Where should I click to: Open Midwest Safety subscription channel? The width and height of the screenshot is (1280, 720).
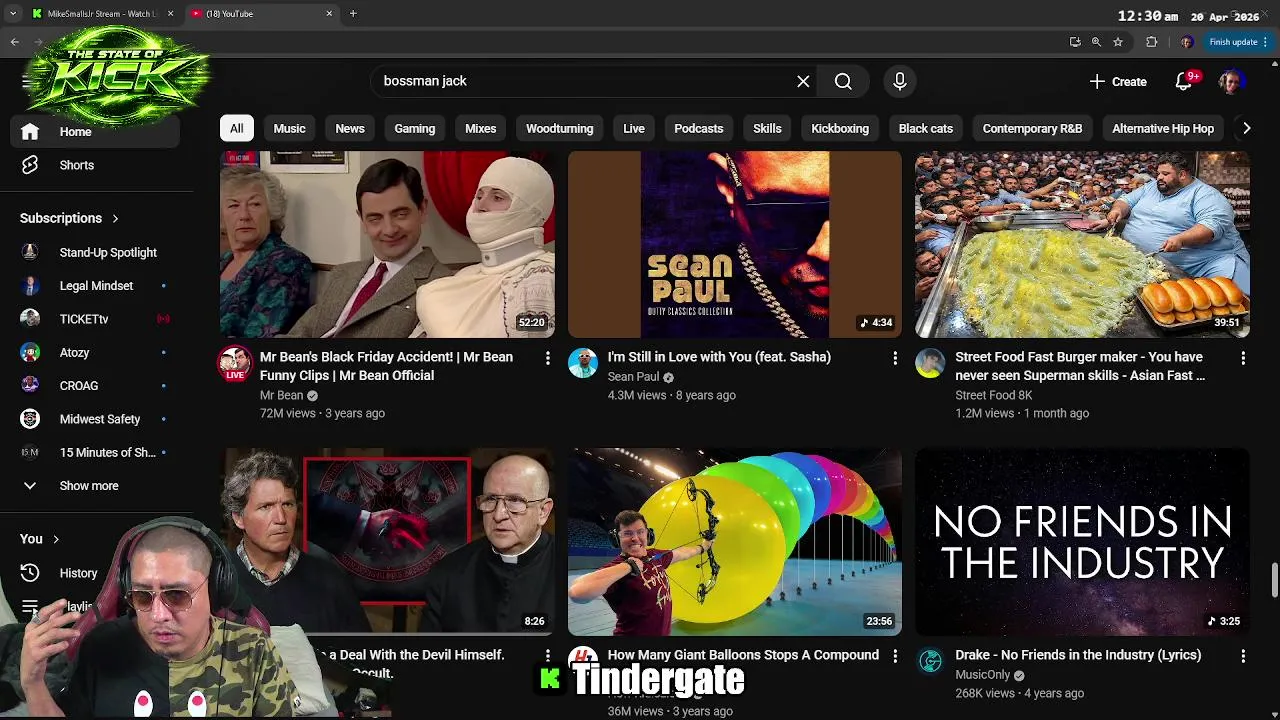[x=98, y=419]
